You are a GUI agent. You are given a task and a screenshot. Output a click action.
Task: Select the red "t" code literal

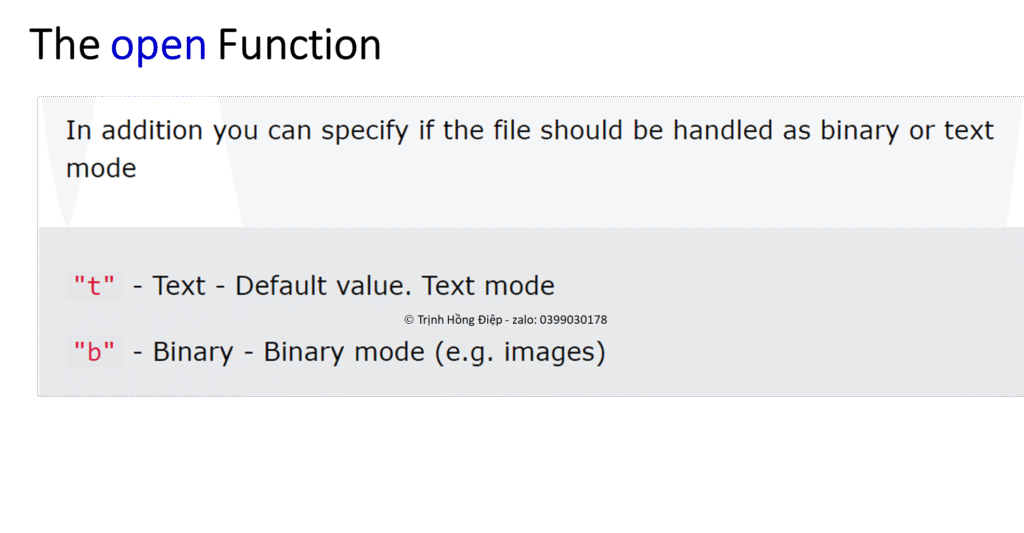click(94, 287)
